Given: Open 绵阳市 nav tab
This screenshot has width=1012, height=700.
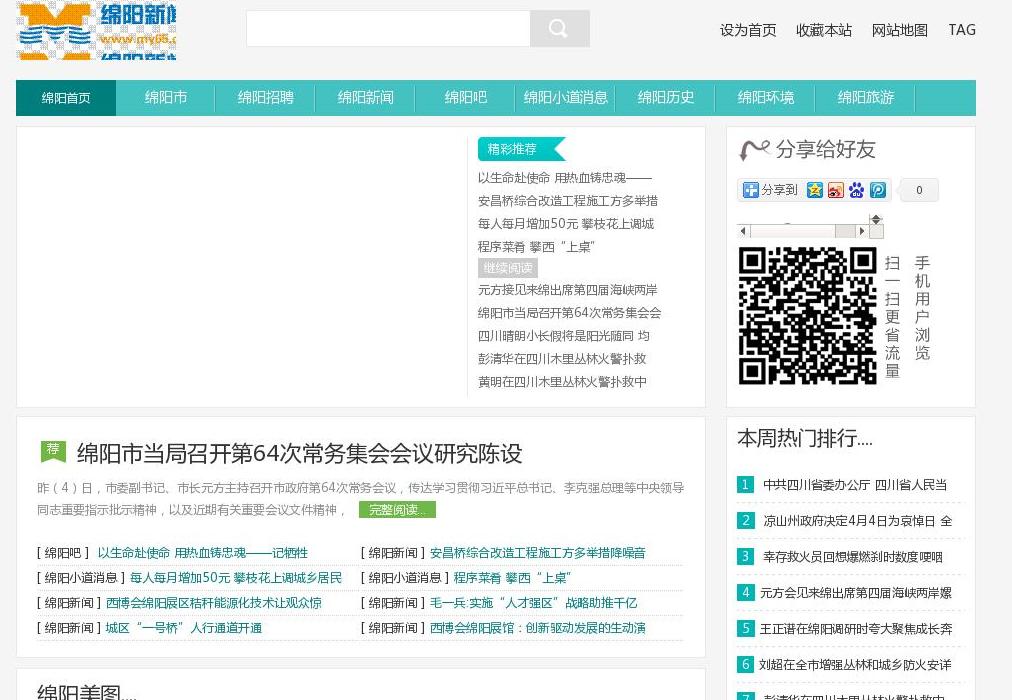Looking at the screenshot, I should [x=166, y=98].
